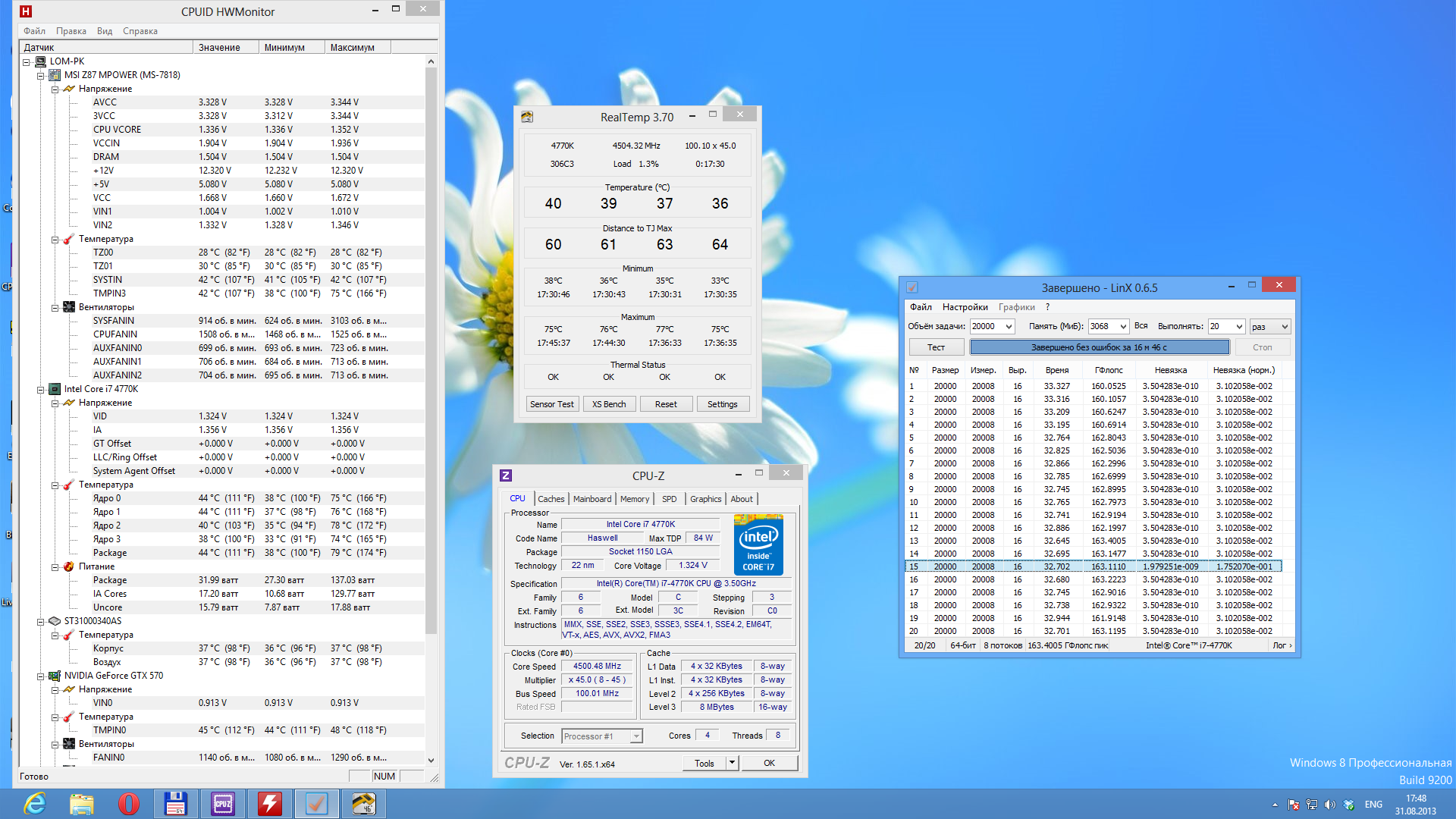
Task: Open Internet Explorer from the taskbar
Action: coord(35,803)
